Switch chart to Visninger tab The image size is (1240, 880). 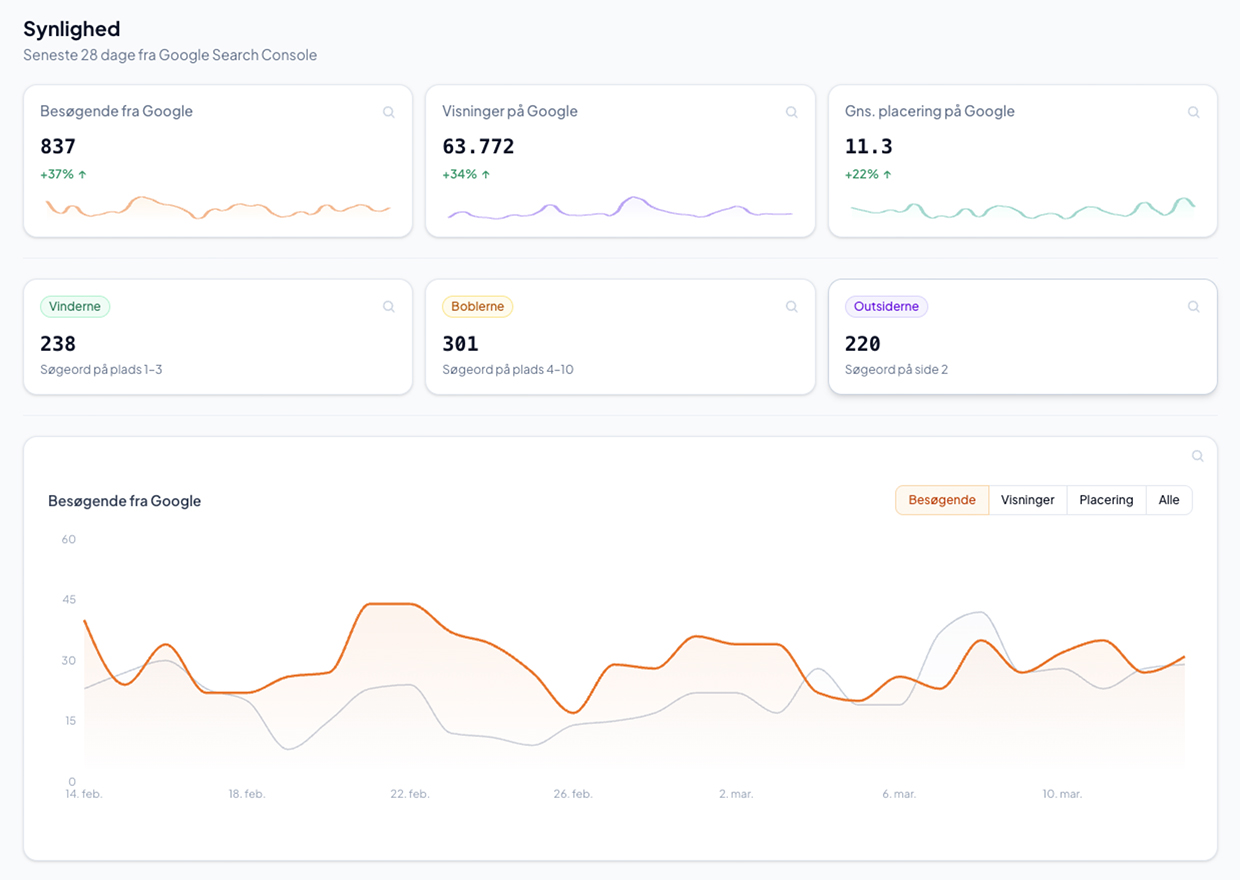pos(1027,500)
